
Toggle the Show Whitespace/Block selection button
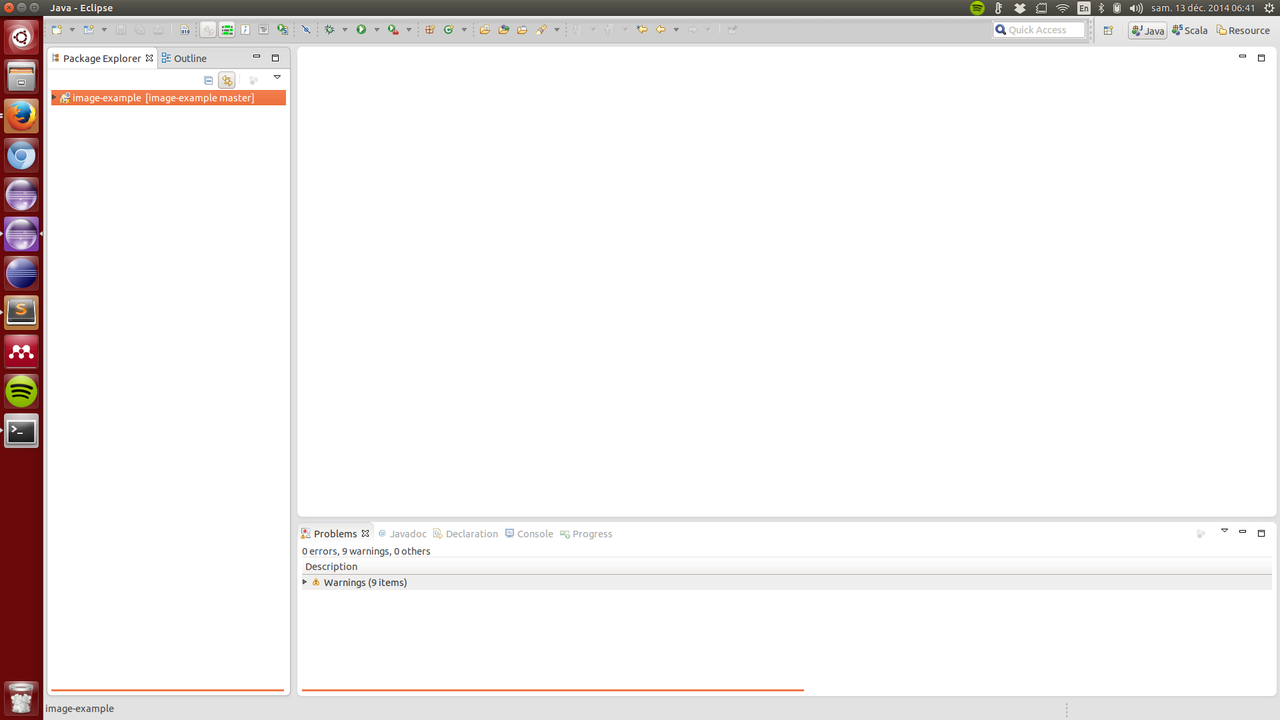pyautogui.click(x=226, y=30)
